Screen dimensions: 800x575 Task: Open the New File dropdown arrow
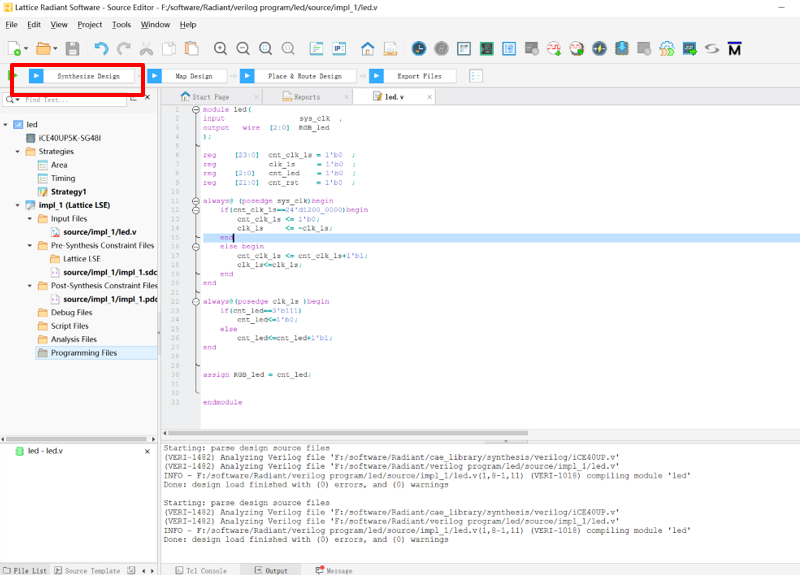coord(26,49)
